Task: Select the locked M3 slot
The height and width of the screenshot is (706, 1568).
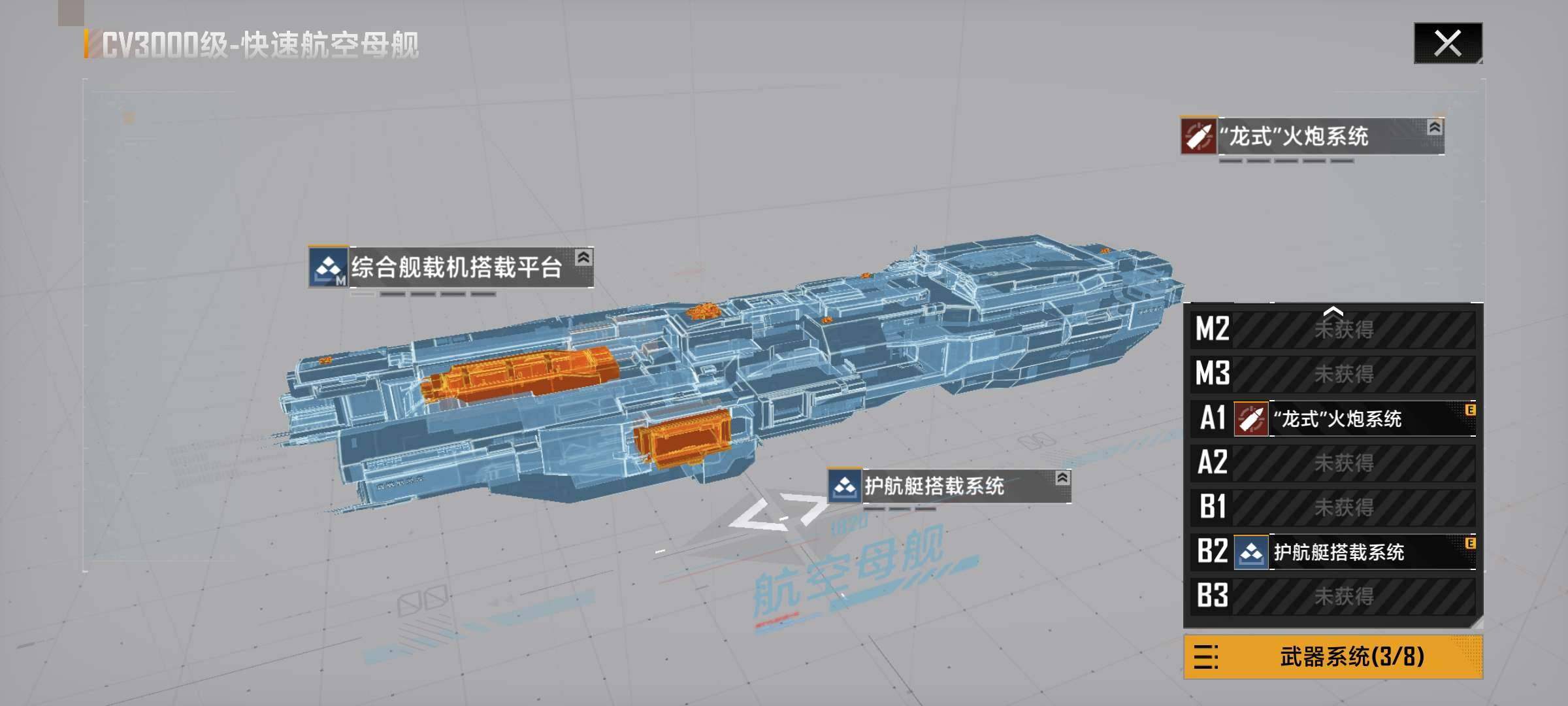Action: [1343, 374]
